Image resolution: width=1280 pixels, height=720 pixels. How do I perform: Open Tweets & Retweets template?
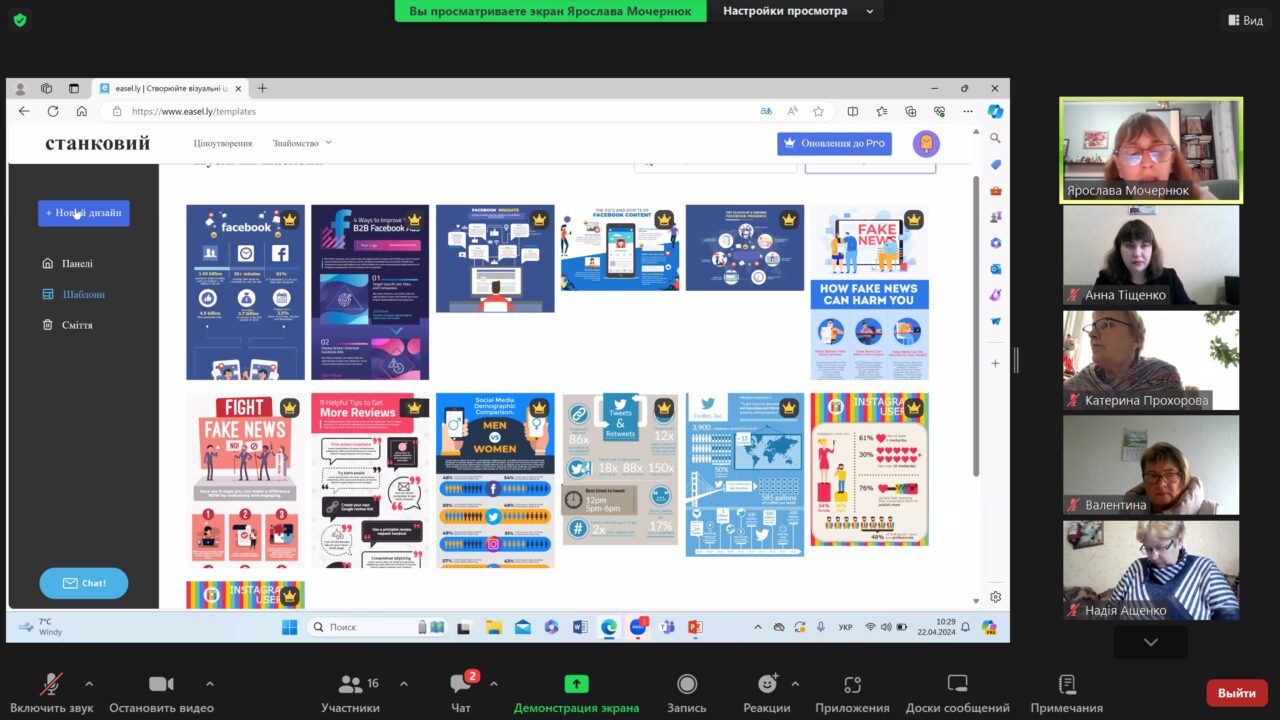click(620, 469)
